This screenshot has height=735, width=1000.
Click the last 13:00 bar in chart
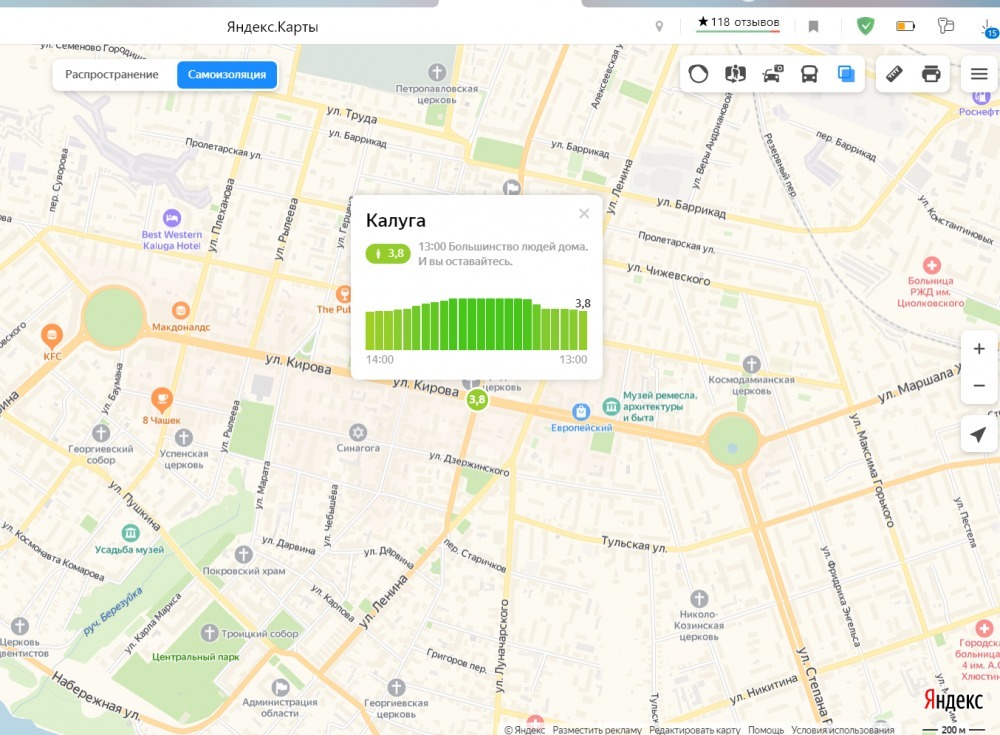pos(582,330)
